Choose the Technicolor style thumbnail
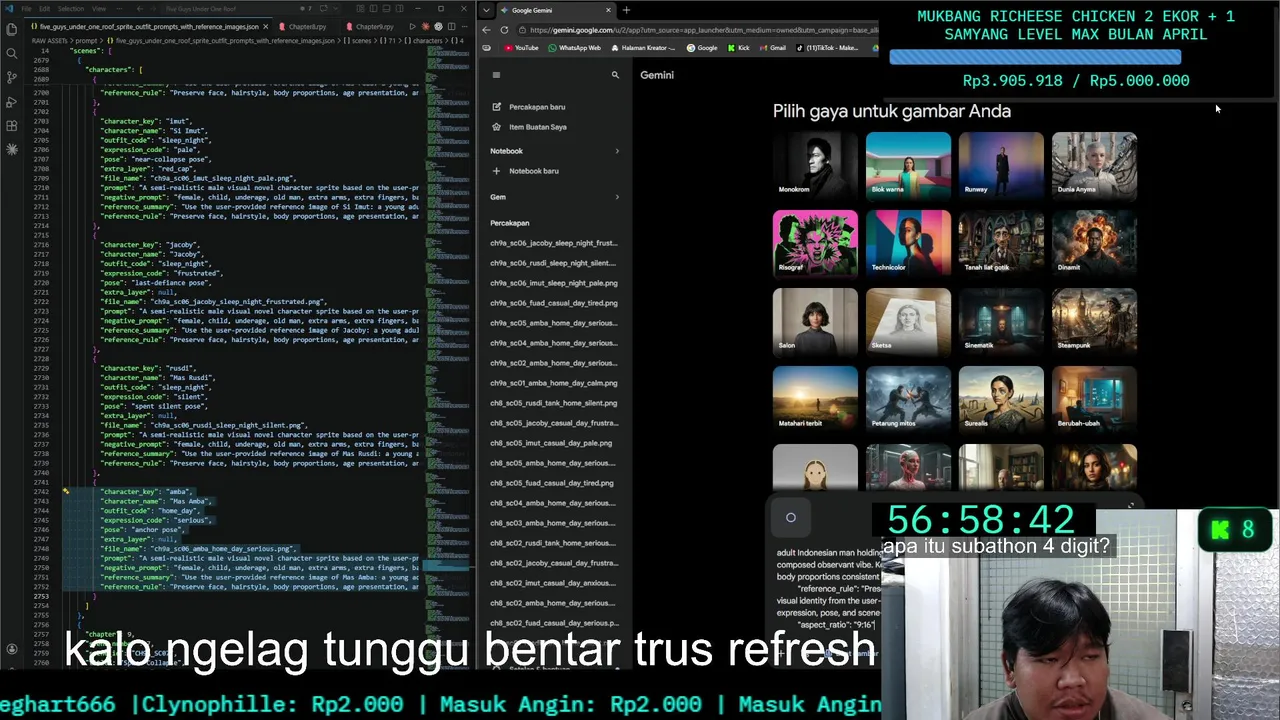Viewport: 1280px width, 720px height. [x=908, y=243]
